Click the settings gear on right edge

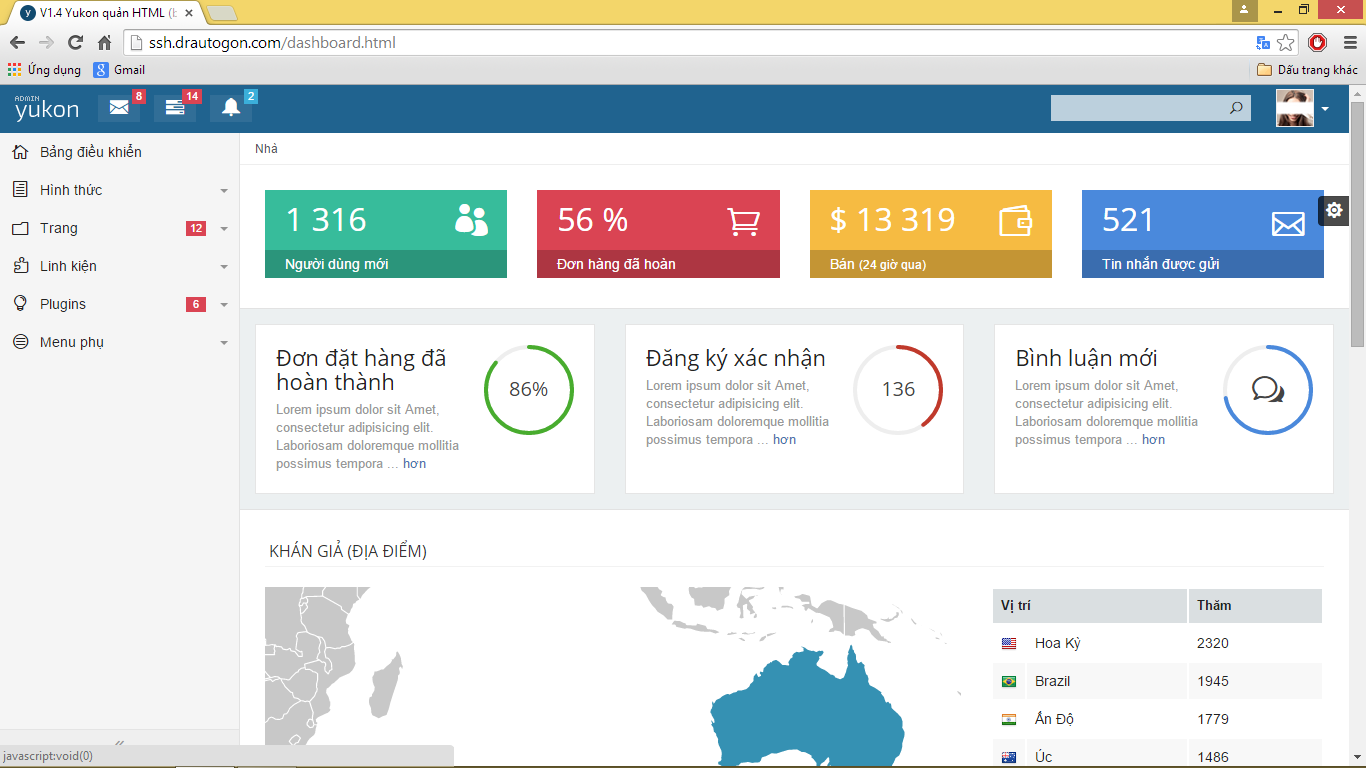coord(1333,210)
